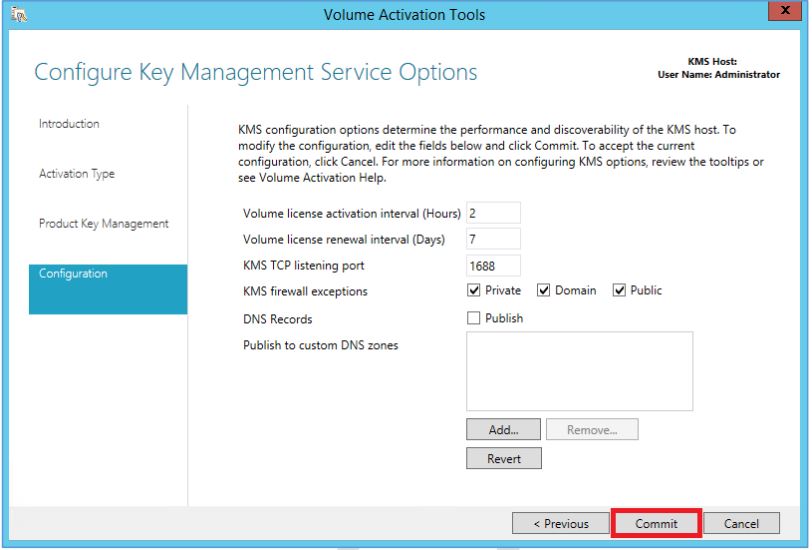Click the Remove... button

coord(592,429)
